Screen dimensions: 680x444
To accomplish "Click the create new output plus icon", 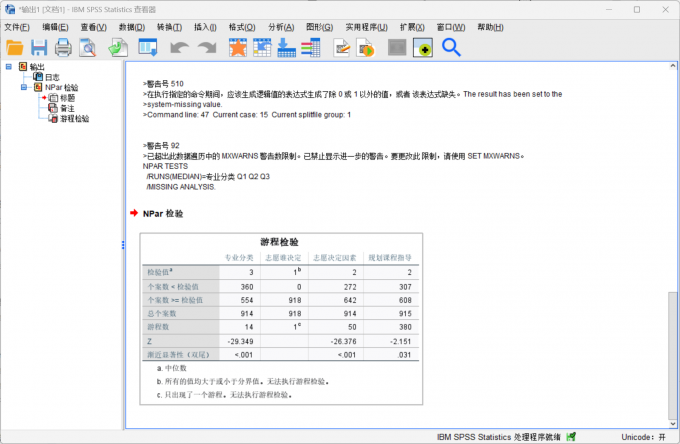I will [x=422, y=48].
